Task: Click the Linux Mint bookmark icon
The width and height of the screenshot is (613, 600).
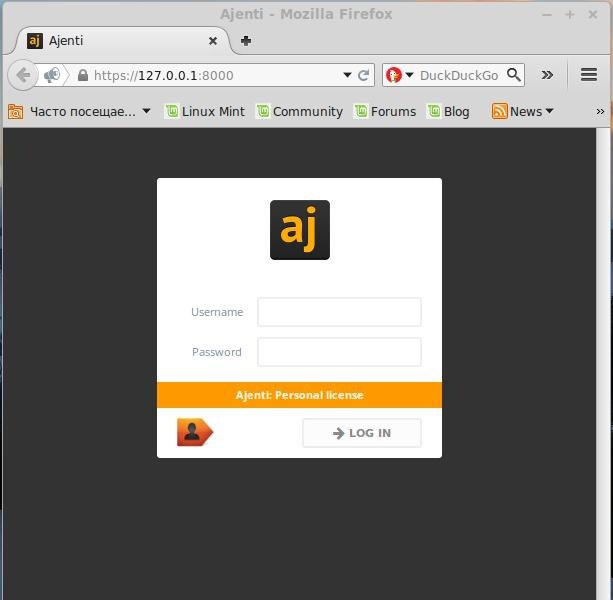Action: (172, 111)
